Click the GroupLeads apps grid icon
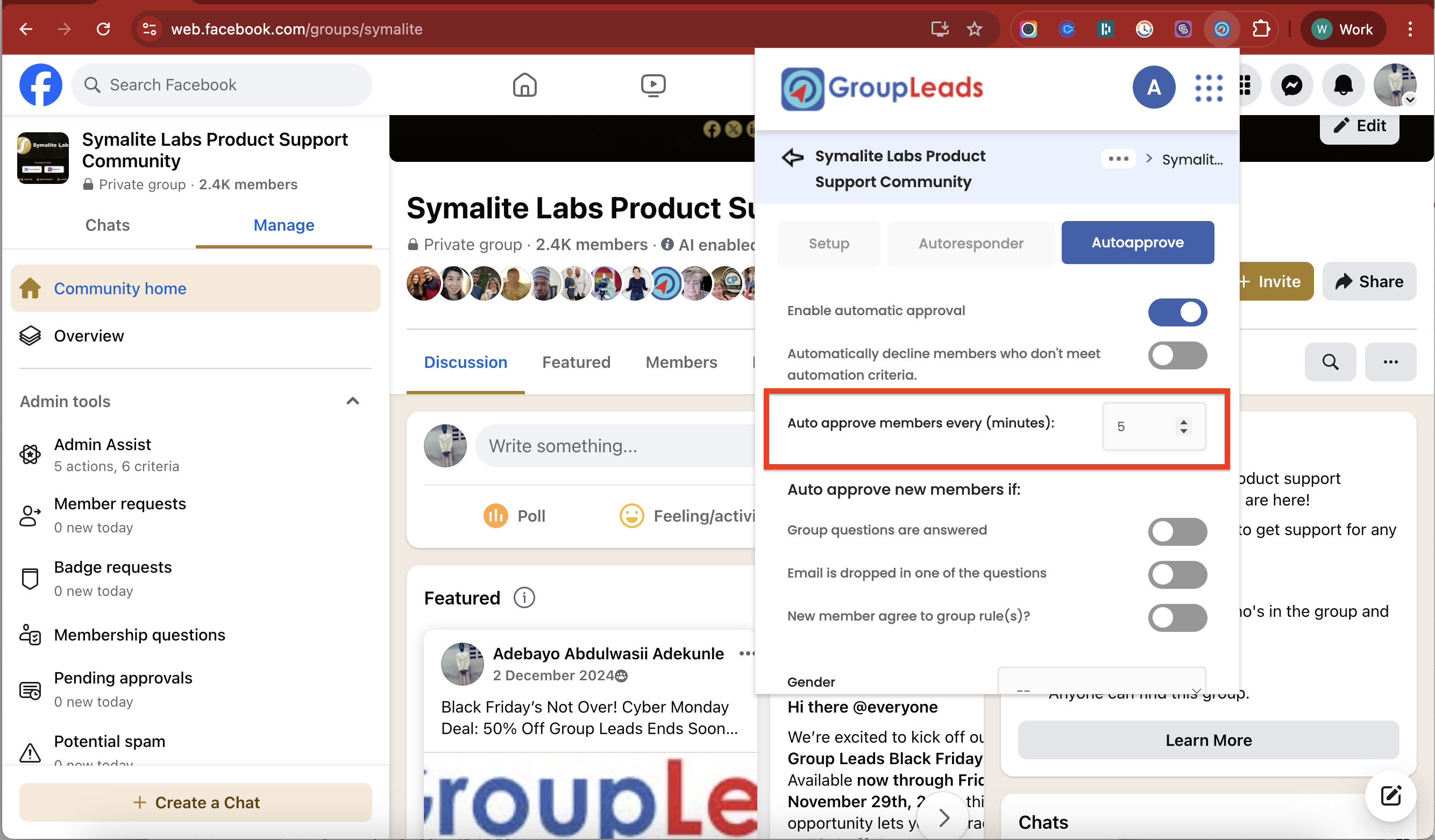This screenshot has width=1435, height=840. [x=1209, y=88]
